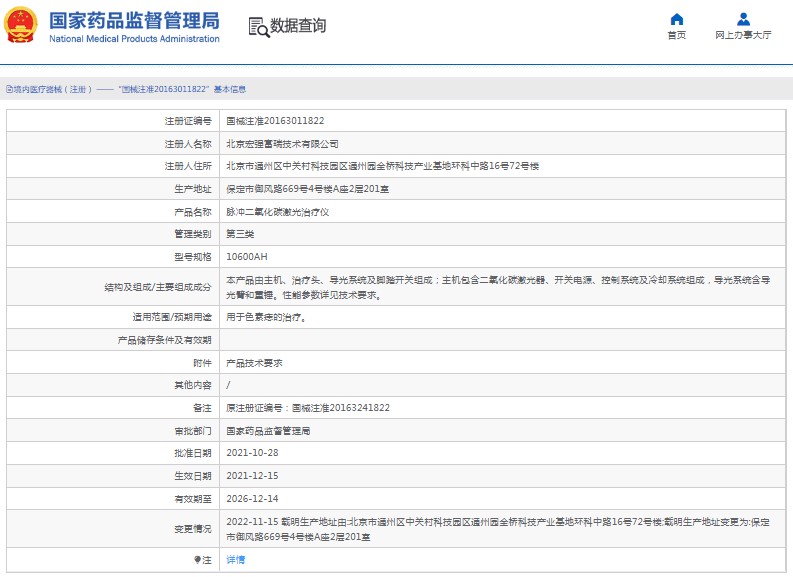
Task: Click the approval date 2021-10-28
Action: coord(252,453)
